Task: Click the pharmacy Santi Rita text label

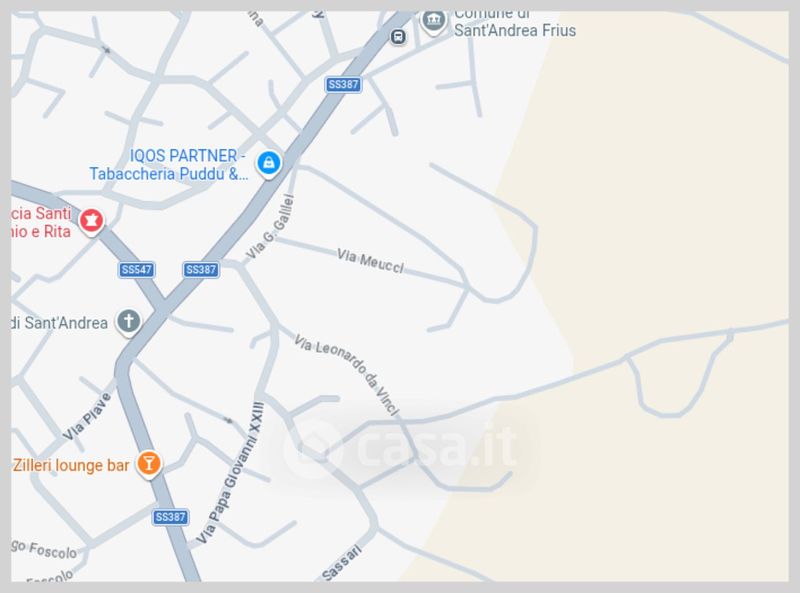Action: point(41,223)
